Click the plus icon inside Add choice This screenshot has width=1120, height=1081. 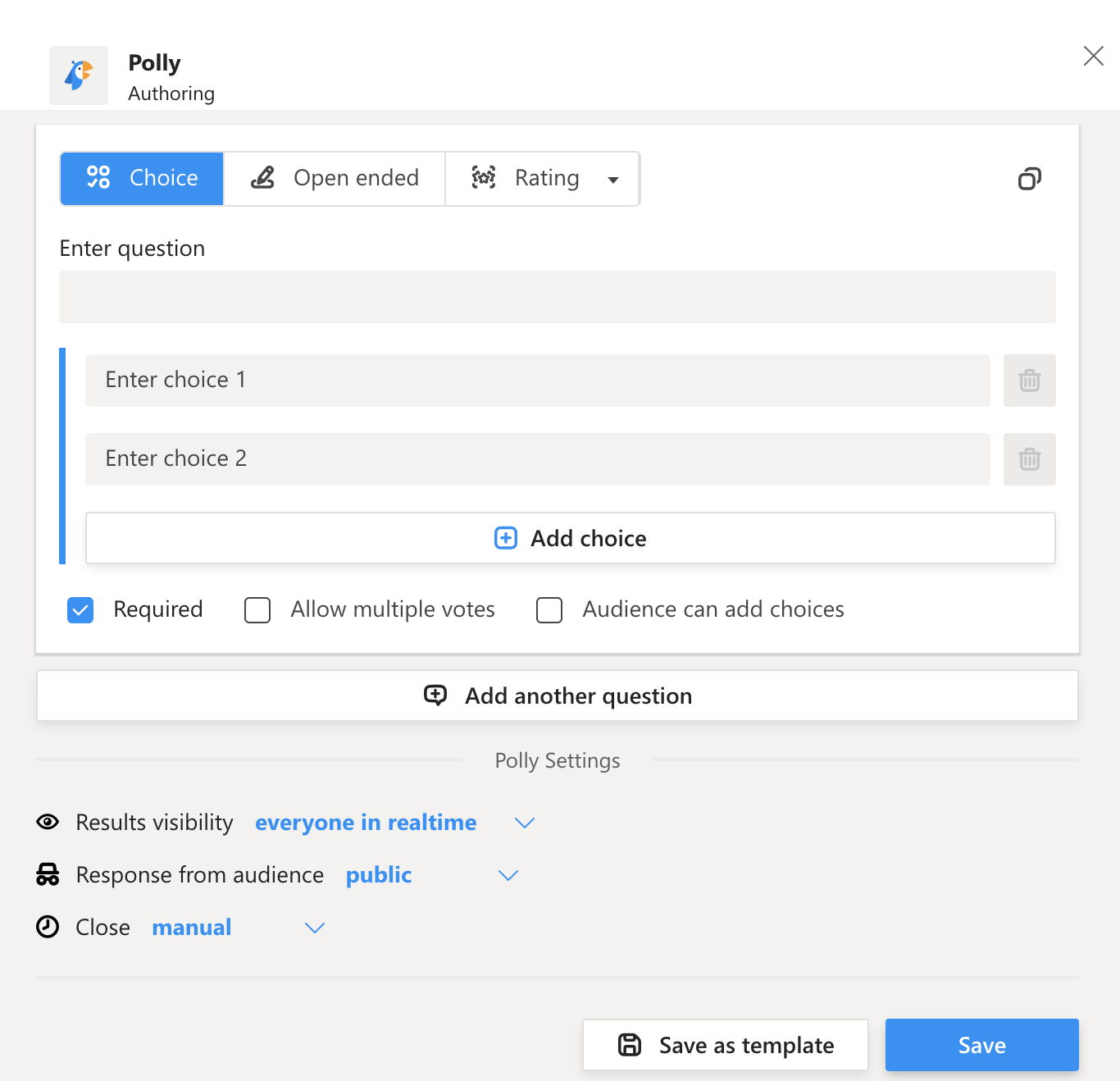click(505, 538)
